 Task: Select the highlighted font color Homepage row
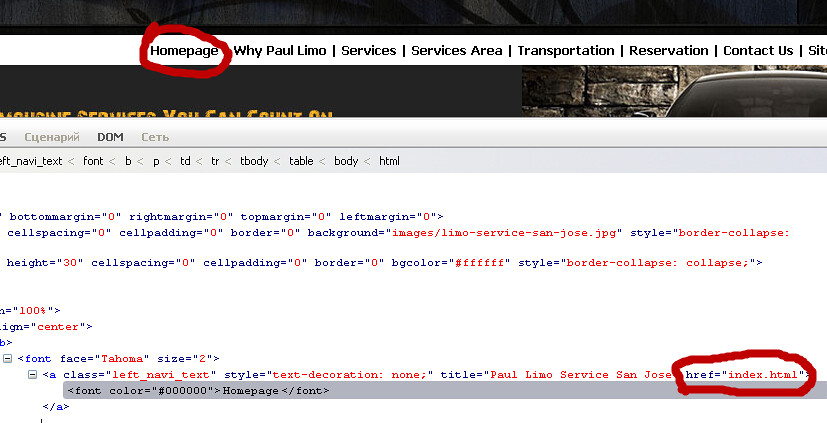(445, 391)
